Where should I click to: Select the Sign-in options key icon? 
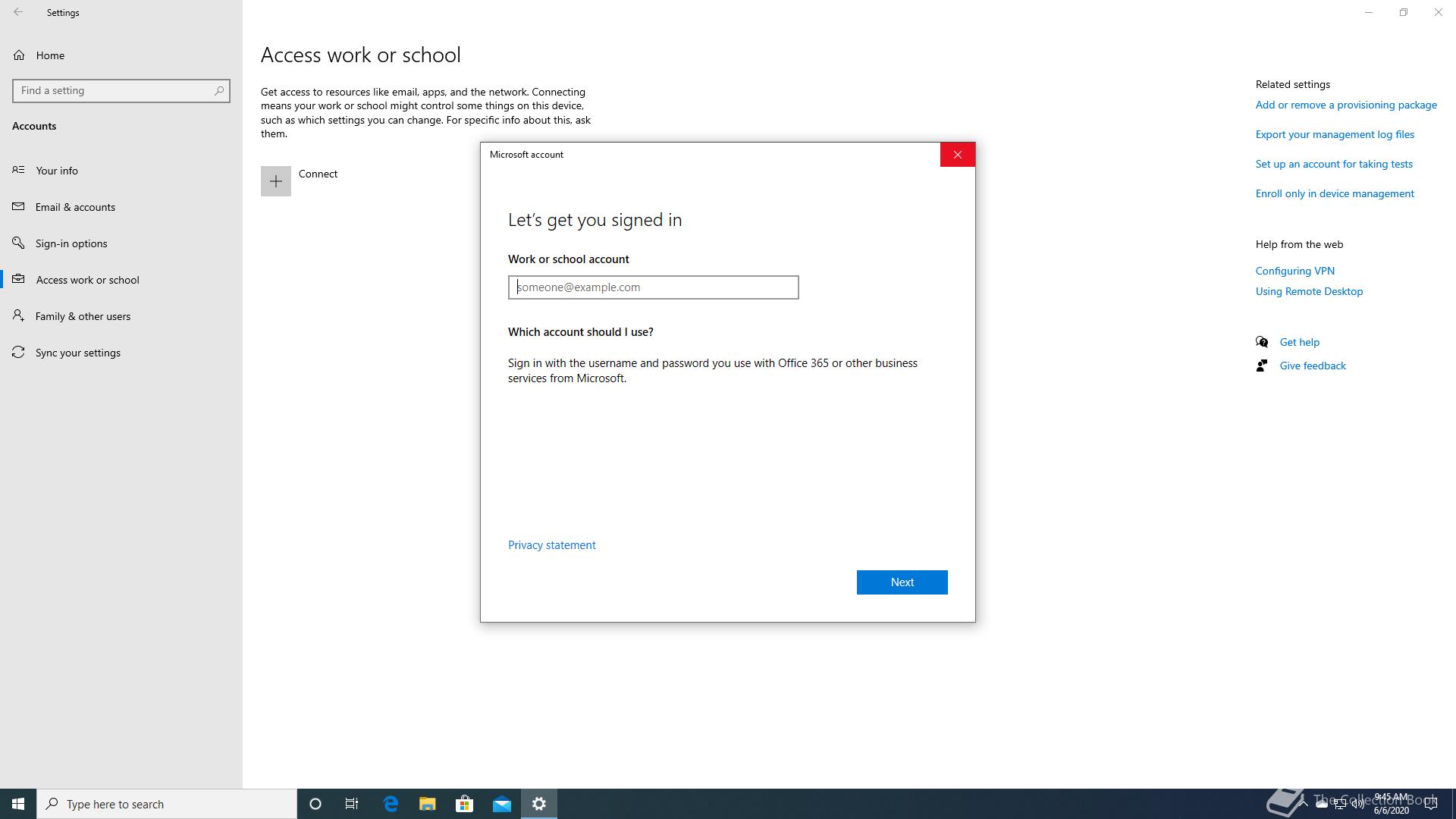tap(18, 243)
